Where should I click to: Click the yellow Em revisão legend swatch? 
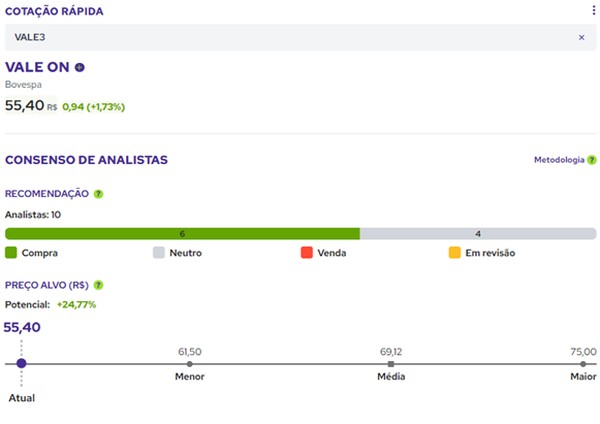click(x=455, y=253)
